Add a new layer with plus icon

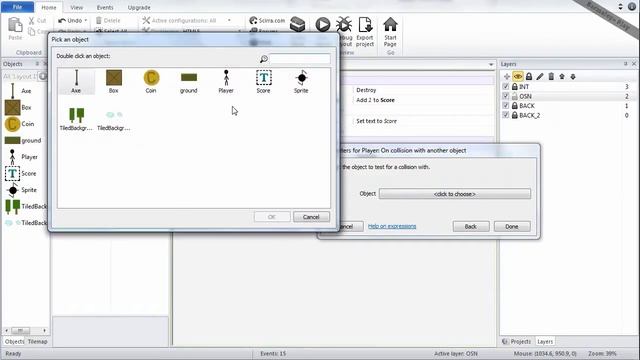[507, 76]
